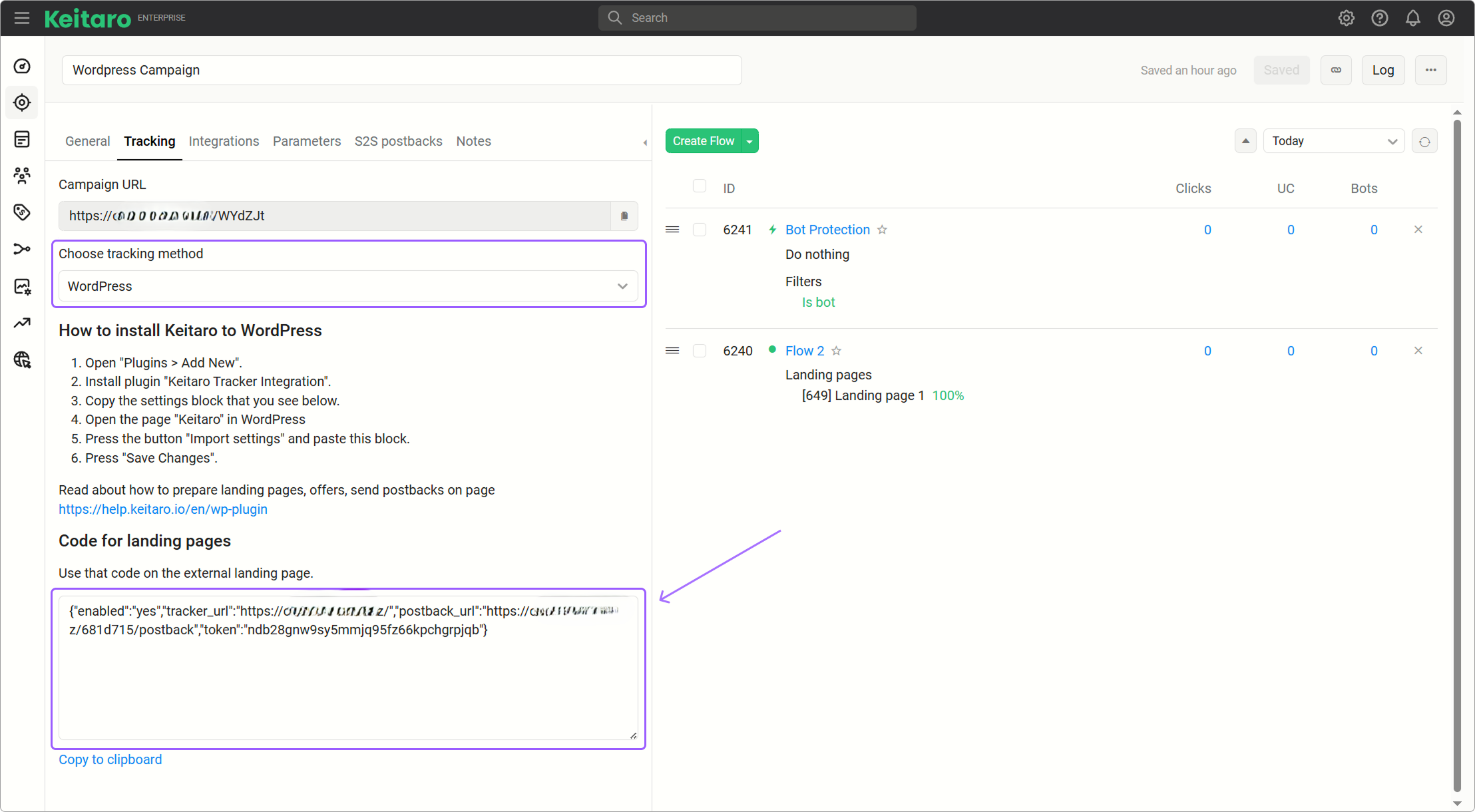Check the Flow 2 row checkbox
Image resolution: width=1475 pixels, height=812 pixels.
pos(699,351)
